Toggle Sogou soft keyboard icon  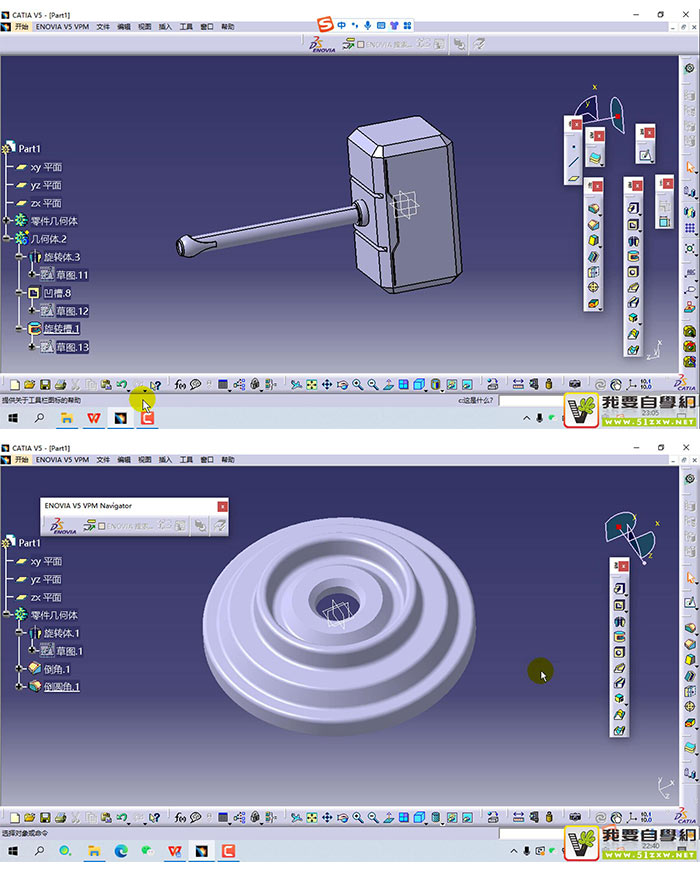pyautogui.click(x=381, y=25)
